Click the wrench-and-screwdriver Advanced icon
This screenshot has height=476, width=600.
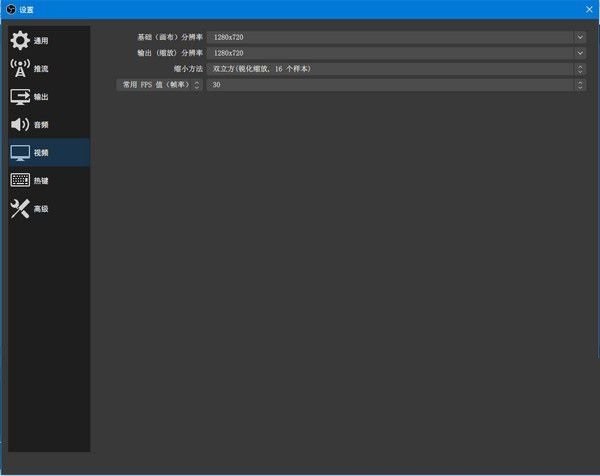[x=20, y=209]
